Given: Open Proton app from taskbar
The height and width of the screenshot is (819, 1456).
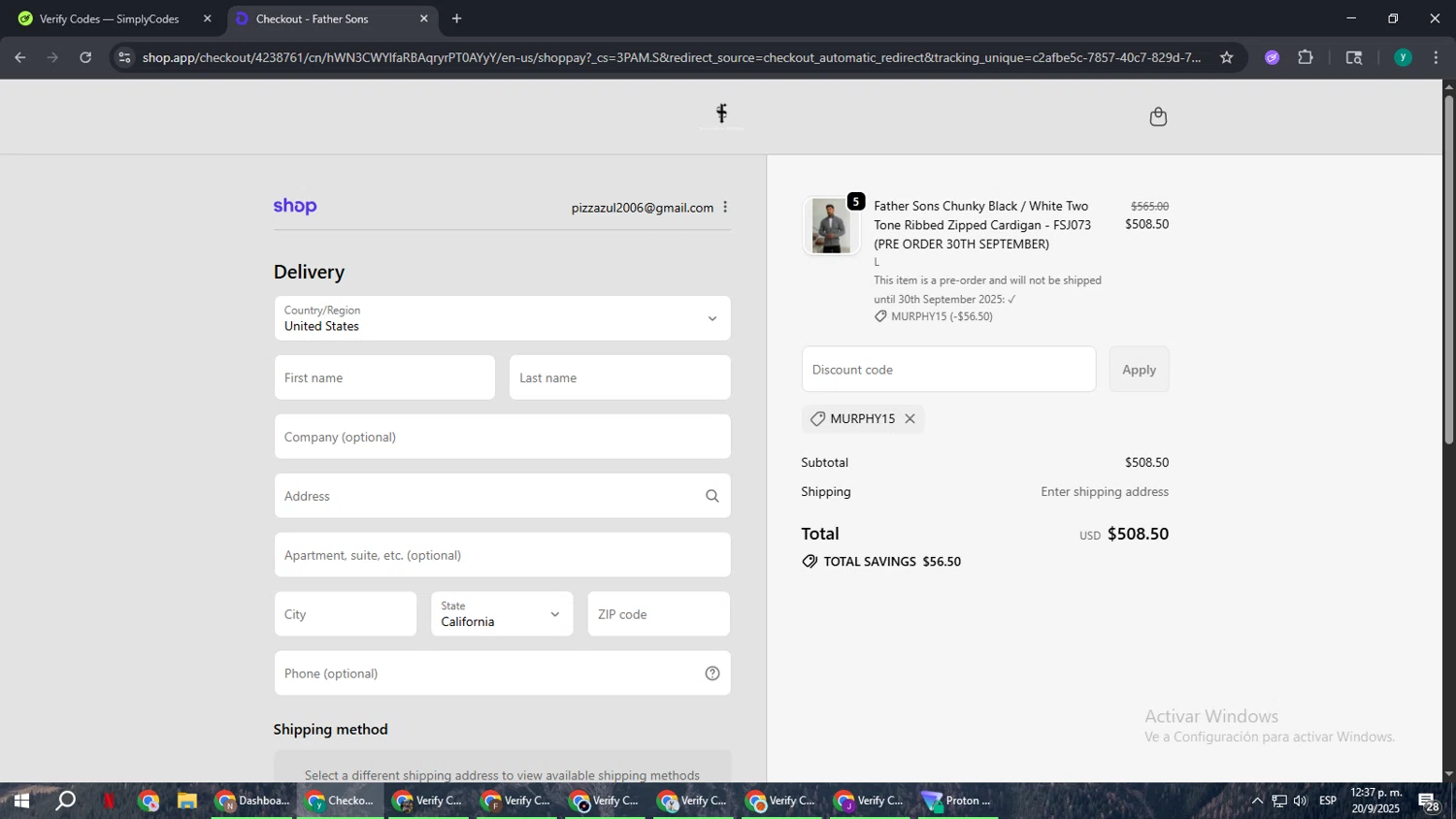Looking at the screenshot, I should [956, 801].
